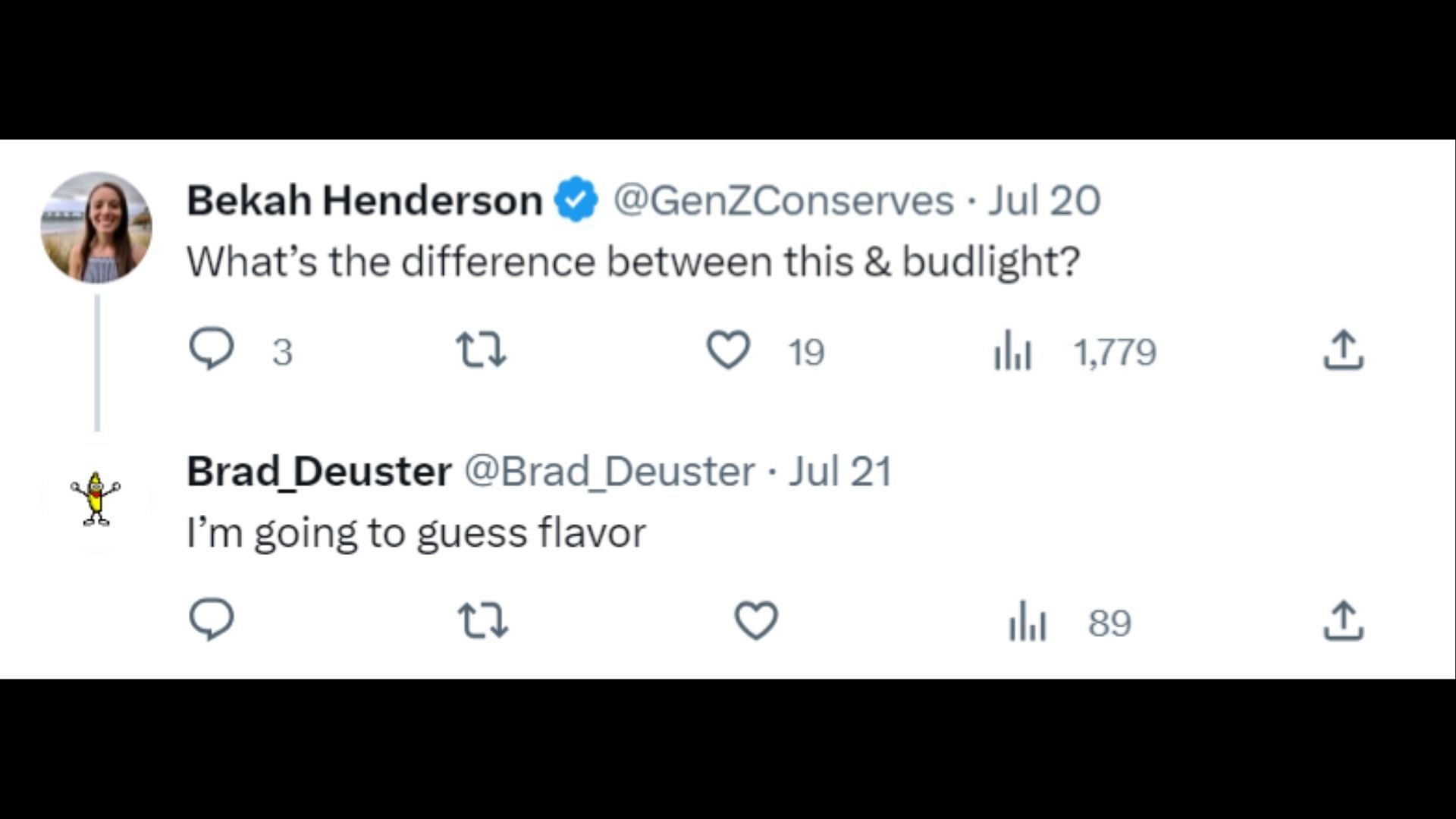Open tweet text about budlight difference
This screenshot has width=1456, height=819.
point(633,262)
